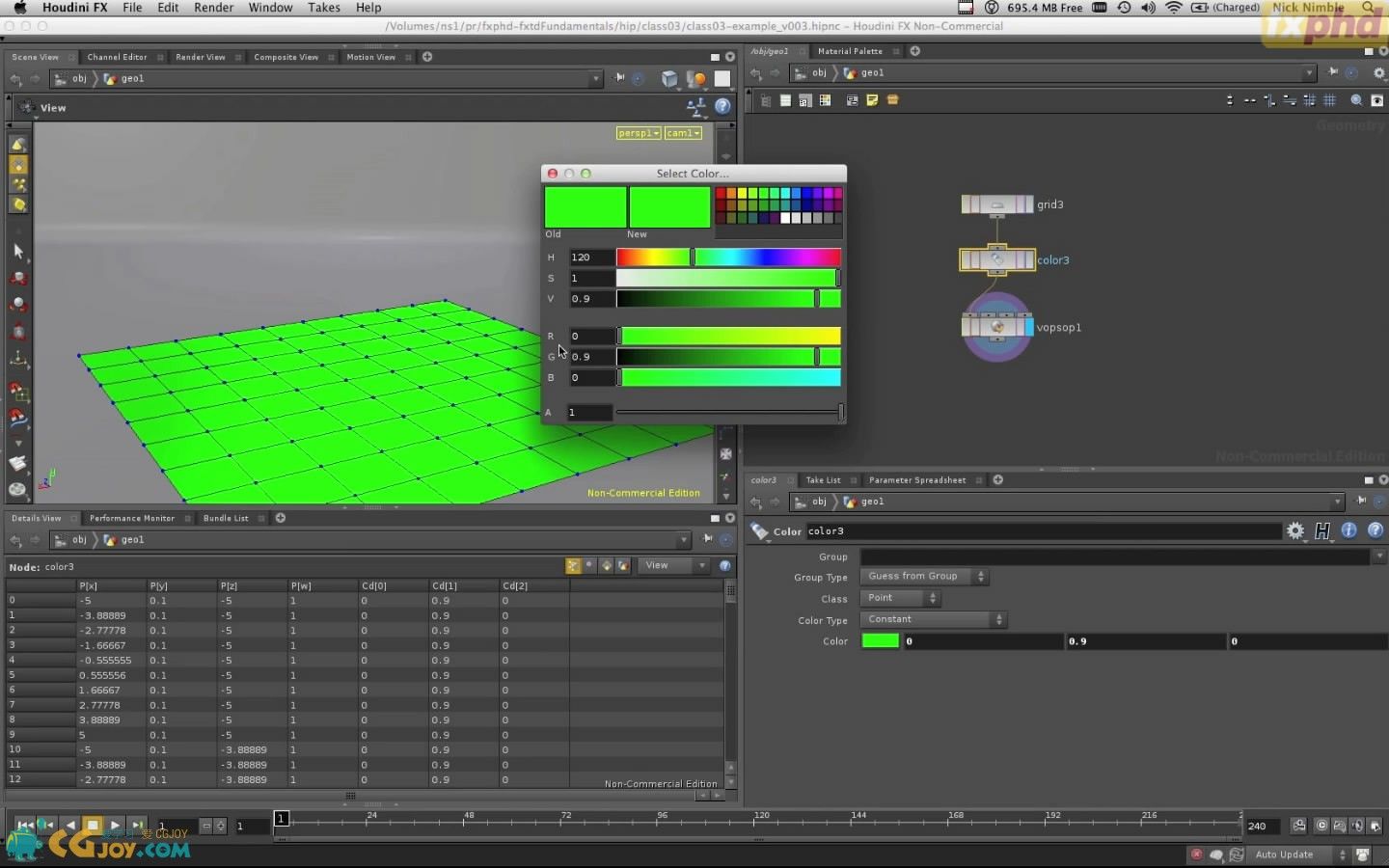Viewport: 1389px width, 868px height.
Task: Add sticky note in network editor
Action: pos(872,100)
